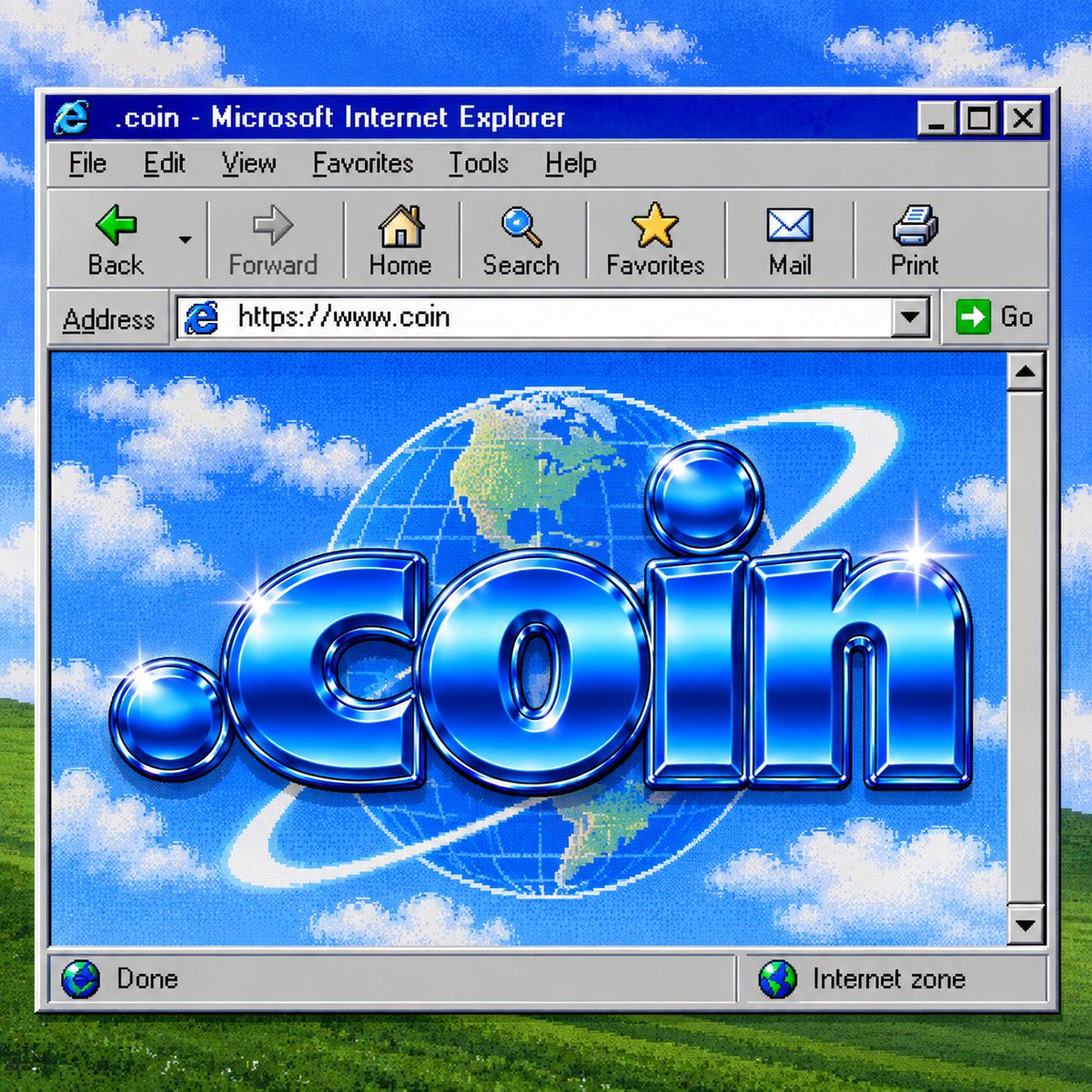1092x1092 pixels.
Task: Click the window title text
Action: (339, 118)
